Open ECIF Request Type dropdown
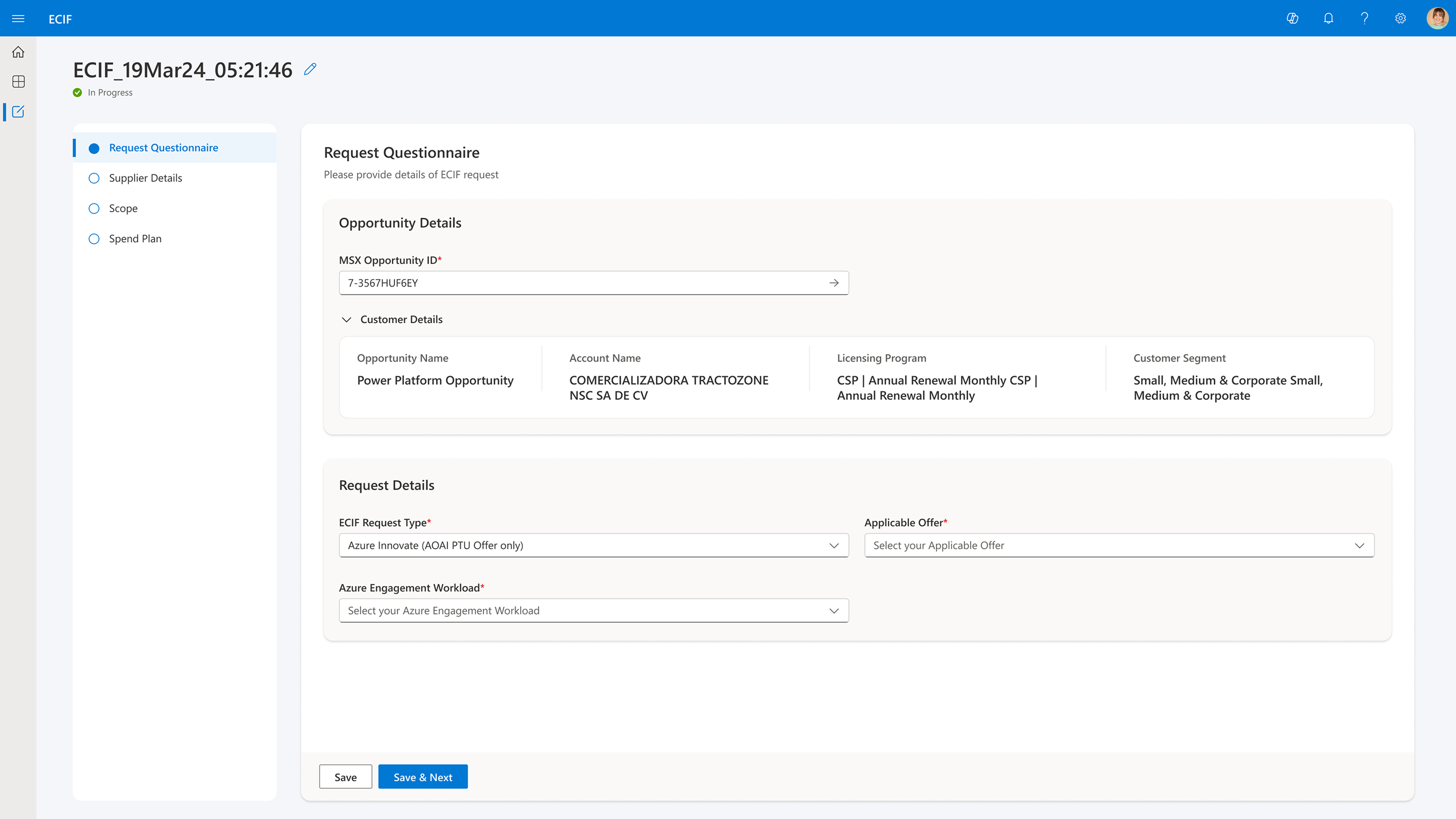1456x819 pixels. coord(594,545)
